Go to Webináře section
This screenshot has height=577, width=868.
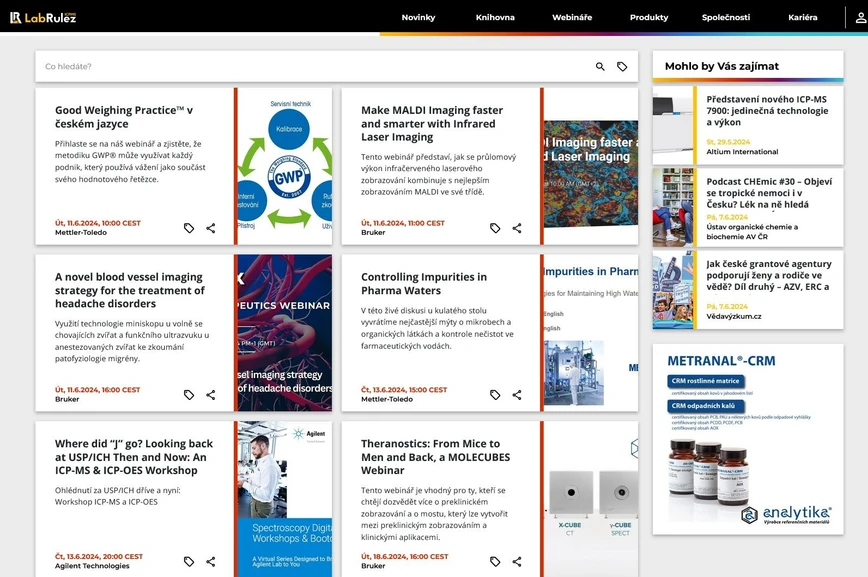pyautogui.click(x=572, y=17)
